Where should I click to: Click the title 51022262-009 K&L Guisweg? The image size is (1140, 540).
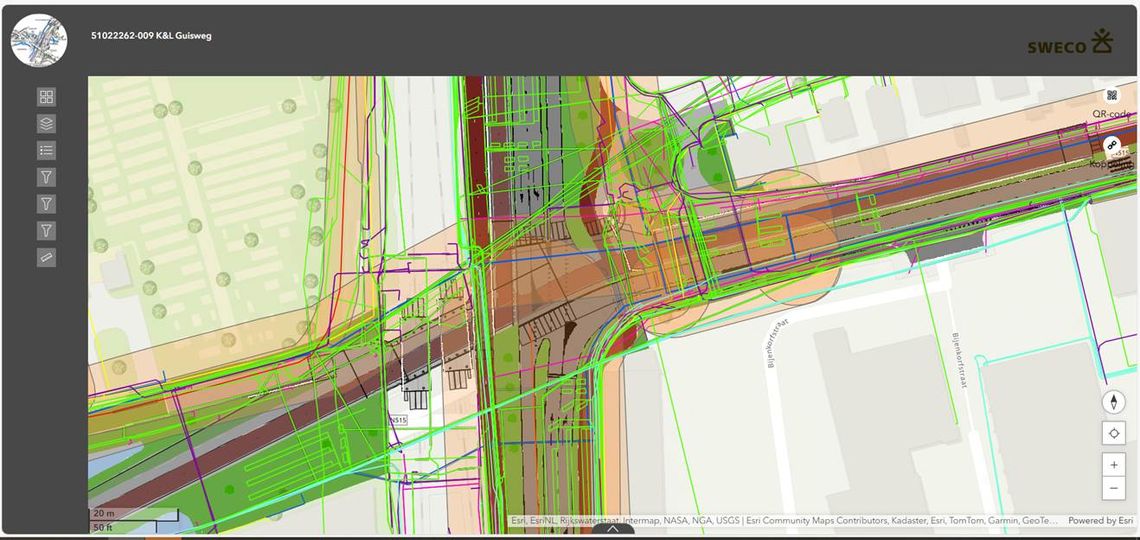click(151, 36)
